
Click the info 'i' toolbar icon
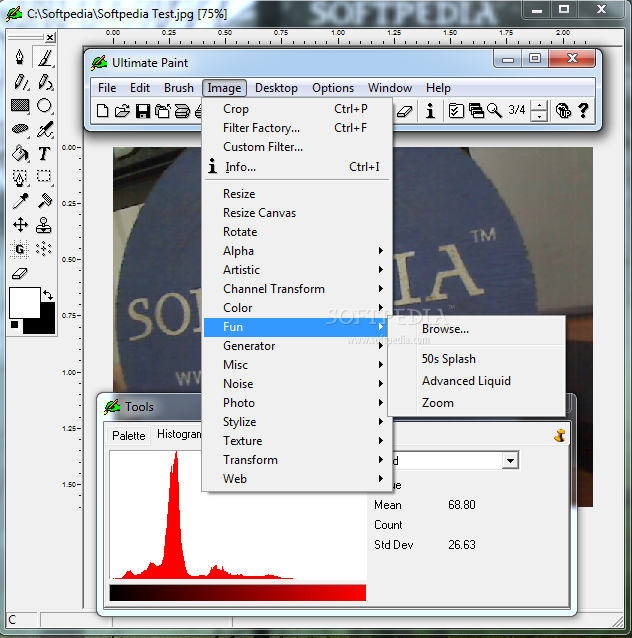(x=430, y=111)
